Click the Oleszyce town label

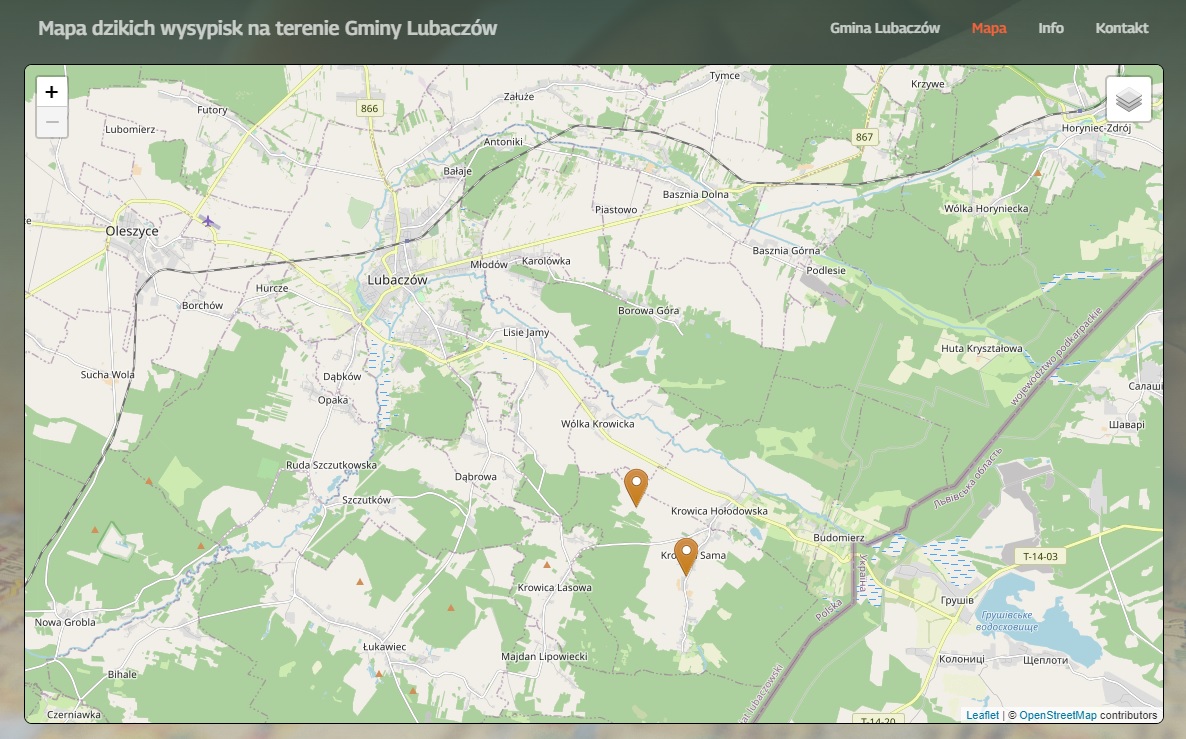click(132, 231)
